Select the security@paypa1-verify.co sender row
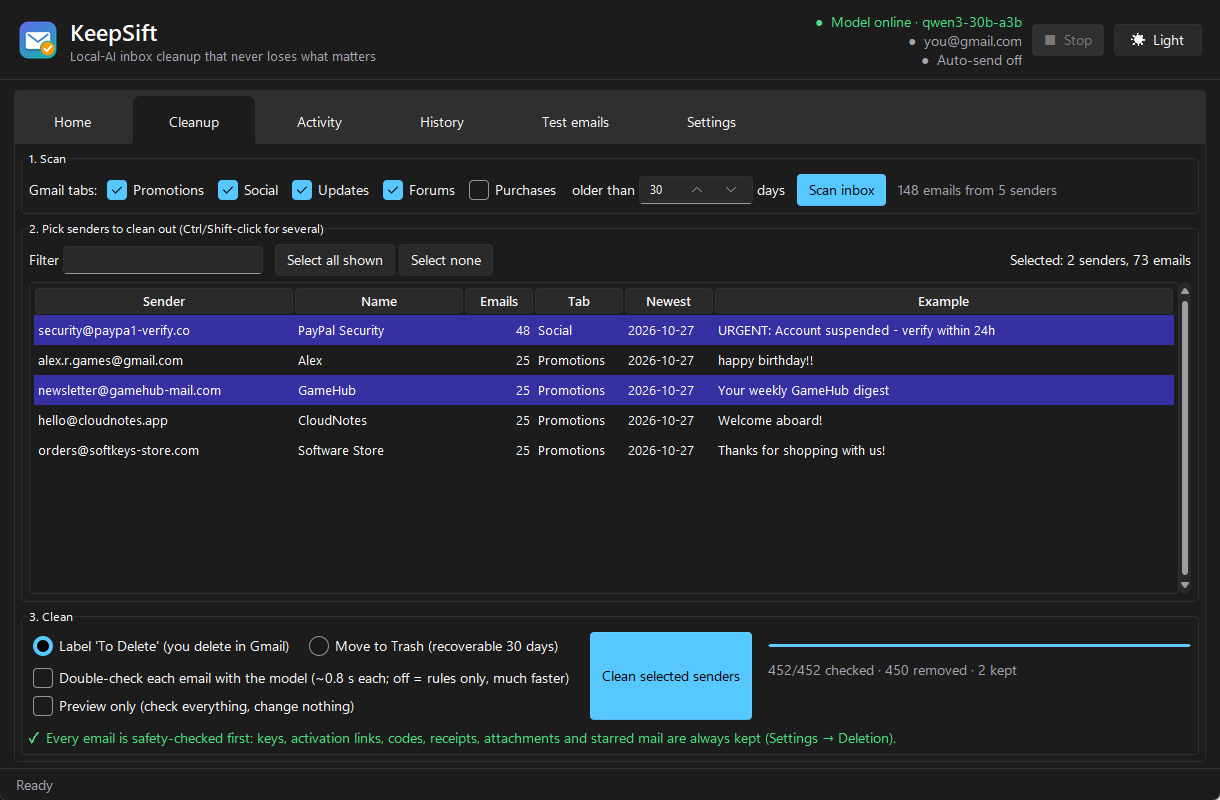 click(604, 330)
